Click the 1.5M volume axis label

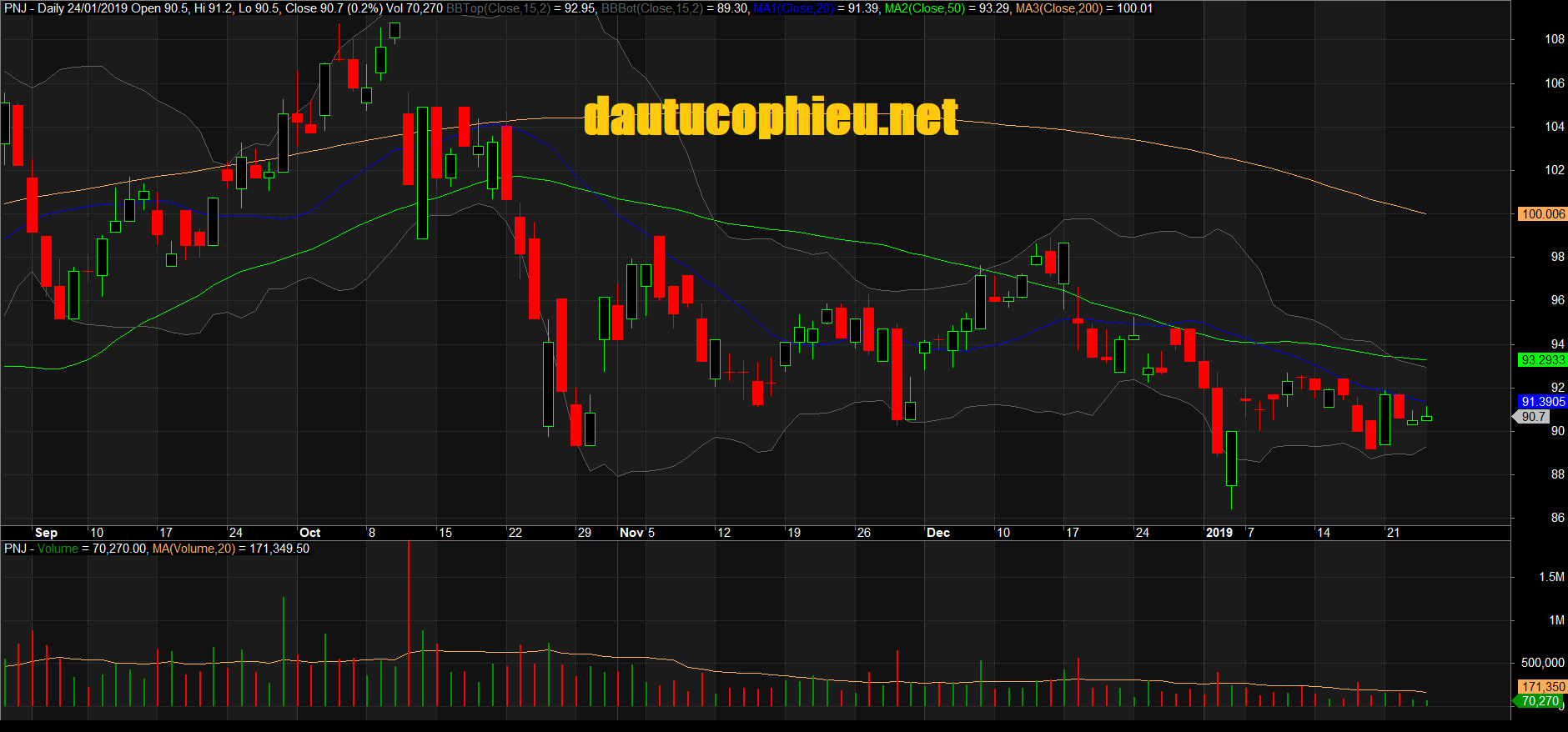point(1551,577)
